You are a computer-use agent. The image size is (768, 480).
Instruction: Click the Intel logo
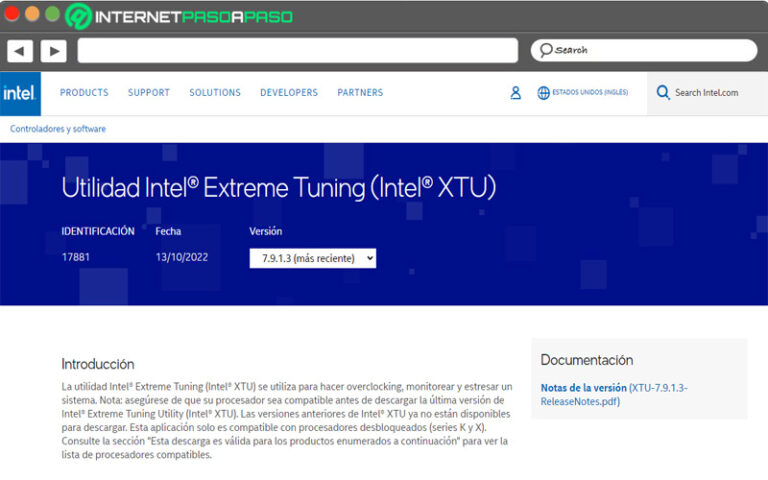tap(20, 94)
